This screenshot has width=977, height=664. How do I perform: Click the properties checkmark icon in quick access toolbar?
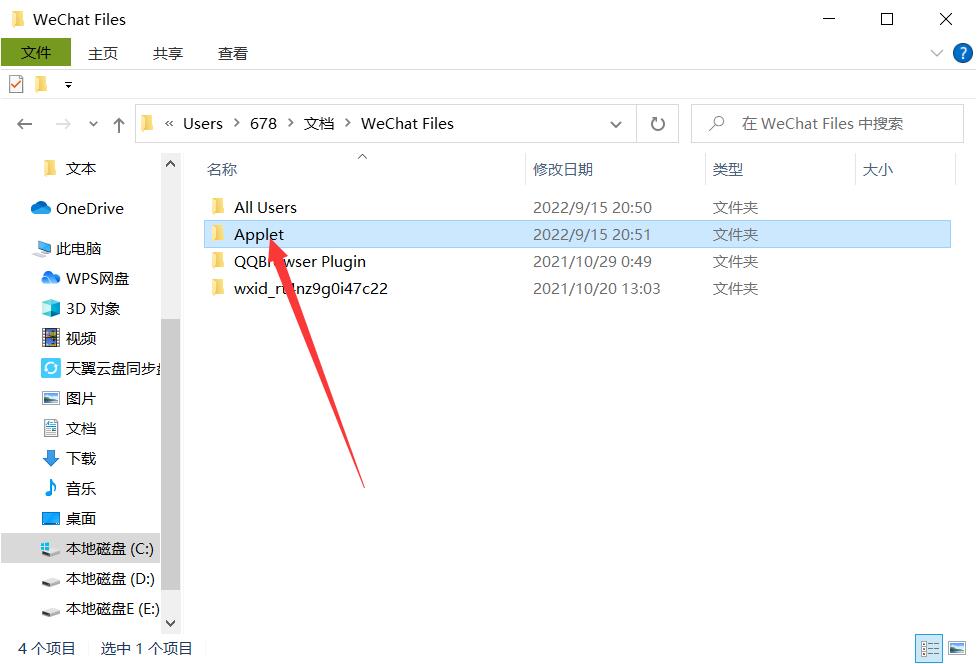[x=16, y=83]
